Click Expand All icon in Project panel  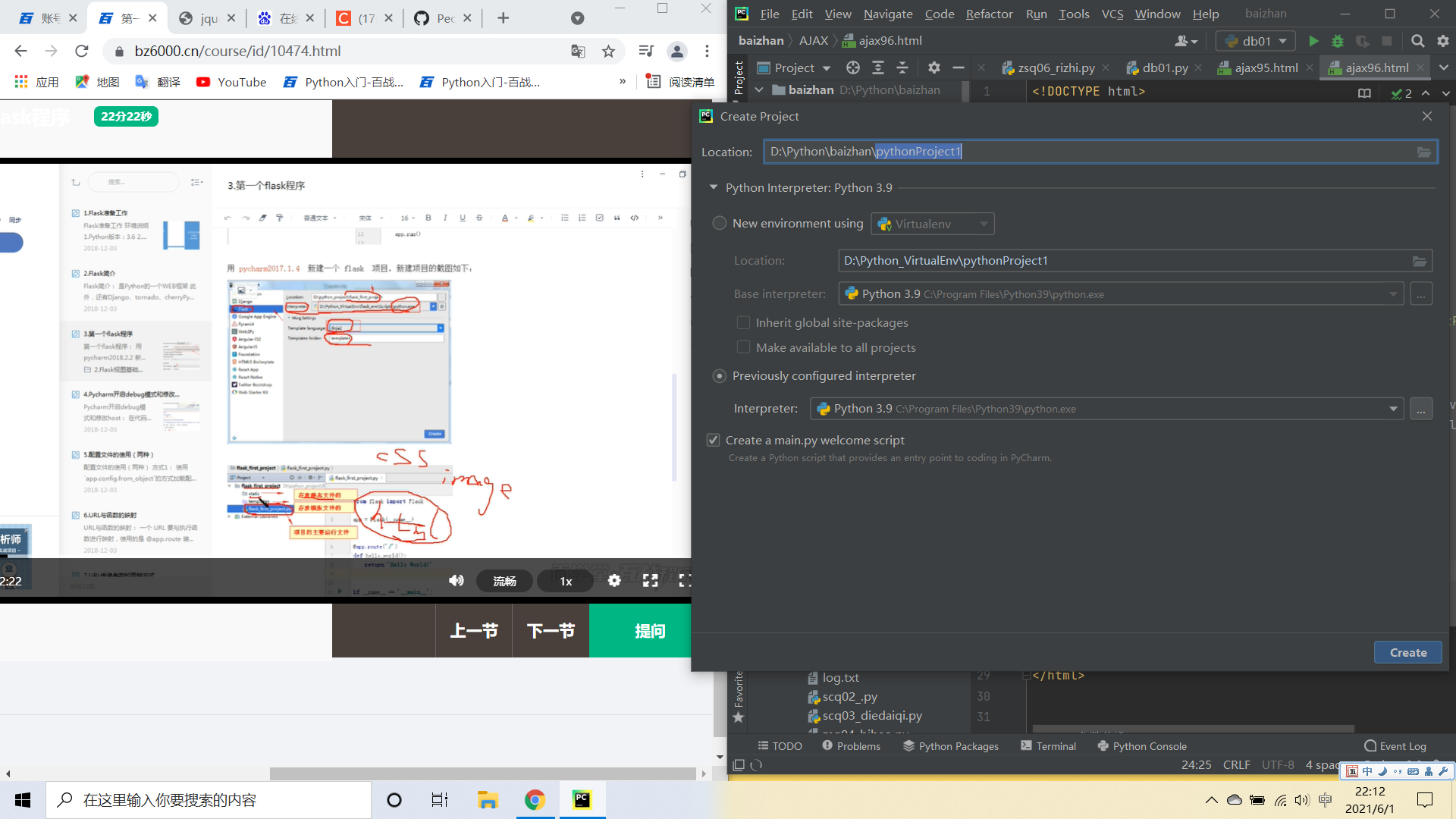pos(878,68)
